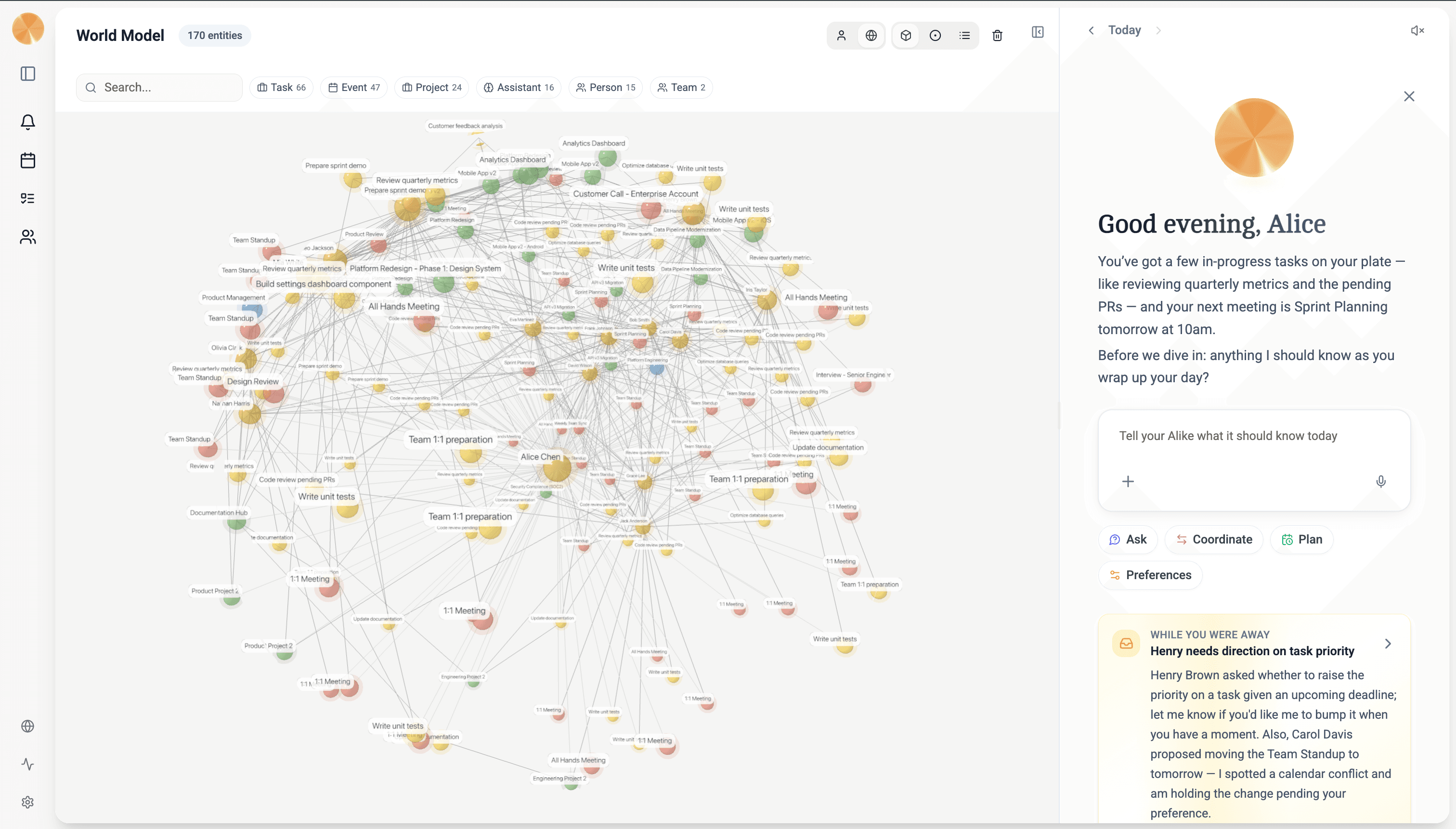The image size is (1456, 829).
Task: Click the Coordinate button
Action: 1213,539
